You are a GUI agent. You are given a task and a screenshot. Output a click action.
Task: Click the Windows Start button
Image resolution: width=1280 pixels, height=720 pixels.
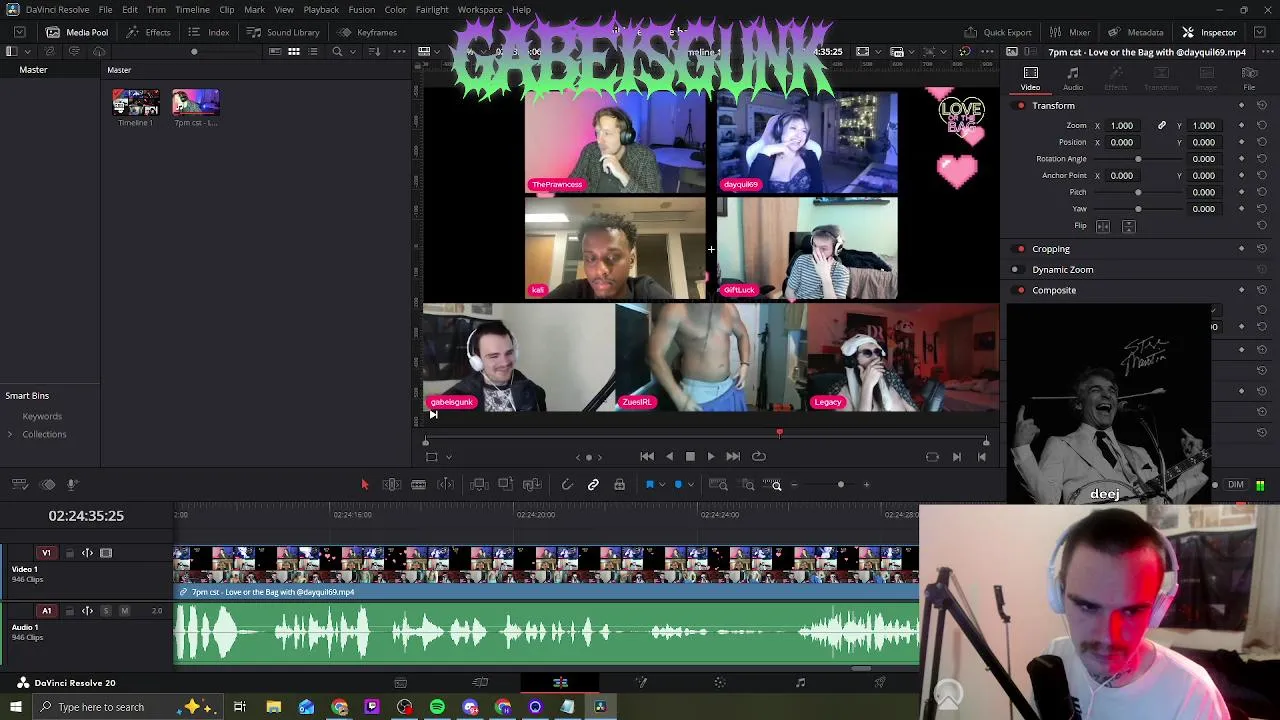pyautogui.click(x=16, y=707)
